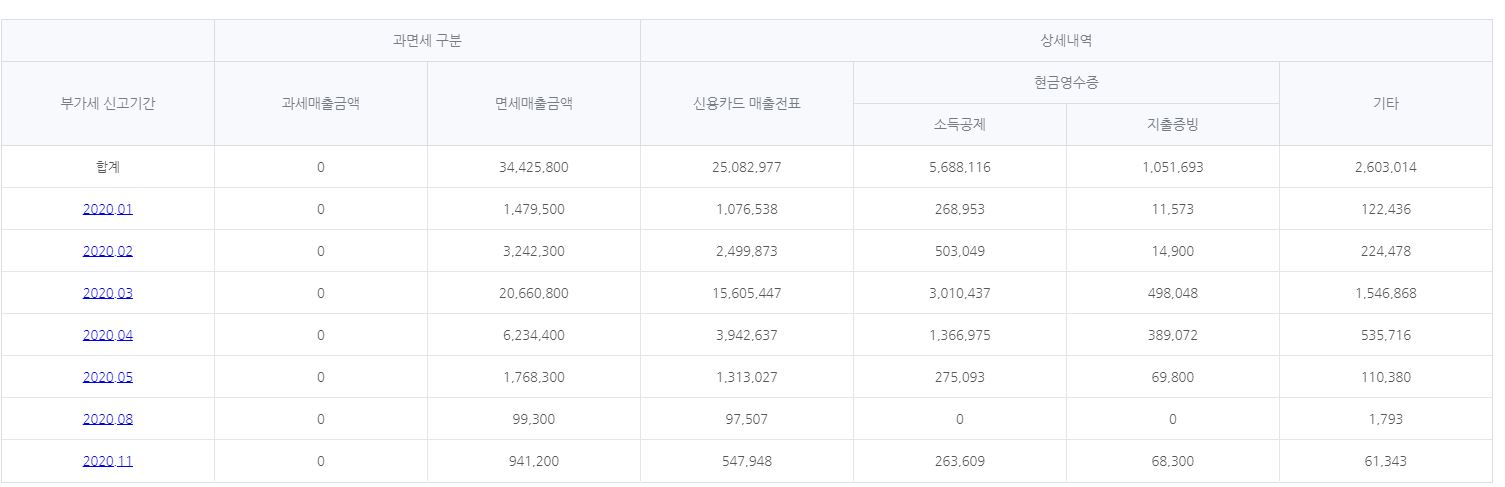The image size is (1505, 487).
Task: Select the cell showing 389,072
Action: pyautogui.click(x=1172, y=335)
